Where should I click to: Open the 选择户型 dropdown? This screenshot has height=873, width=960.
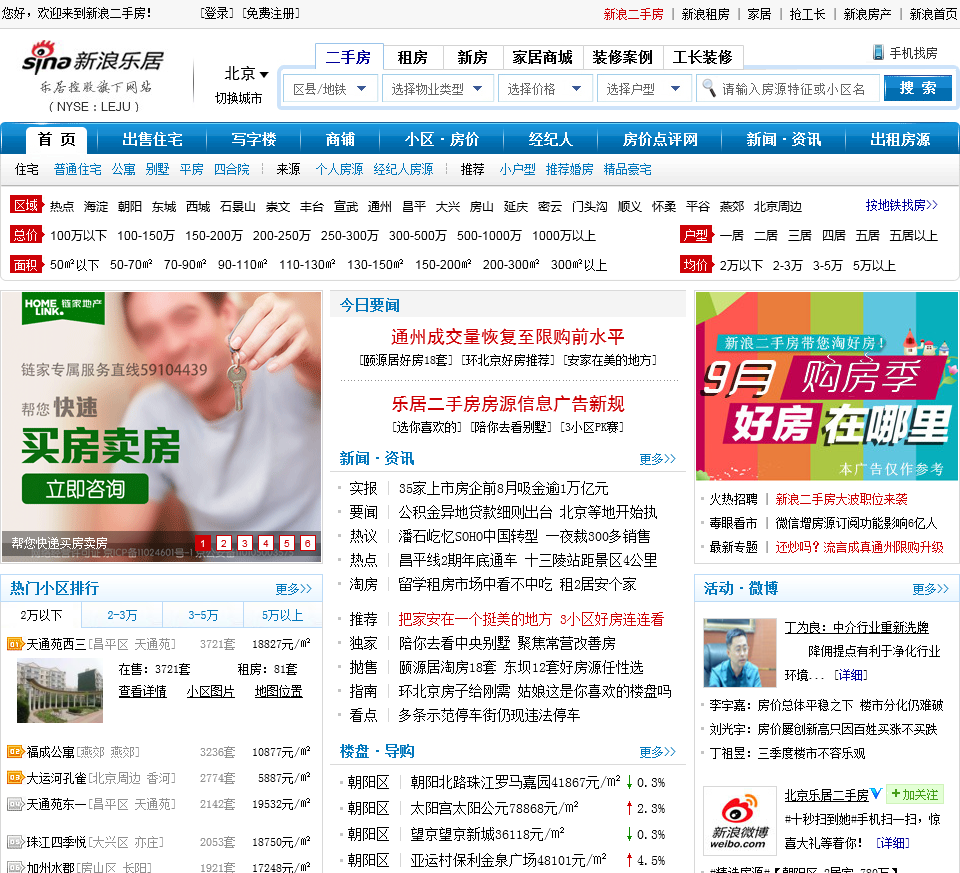click(644, 89)
